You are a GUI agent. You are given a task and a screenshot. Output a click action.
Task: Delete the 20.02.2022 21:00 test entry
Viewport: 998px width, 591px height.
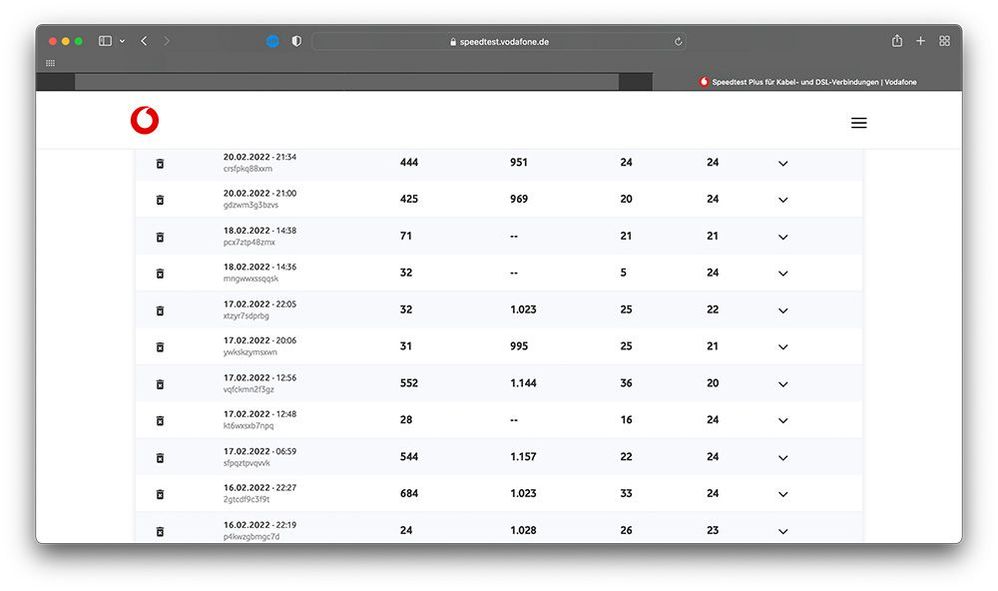click(x=160, y=200)
